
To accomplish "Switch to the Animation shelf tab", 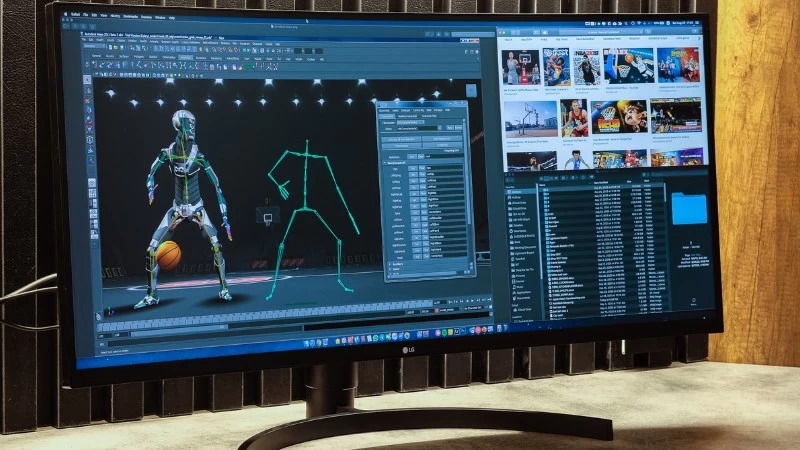I will [185, 55].
